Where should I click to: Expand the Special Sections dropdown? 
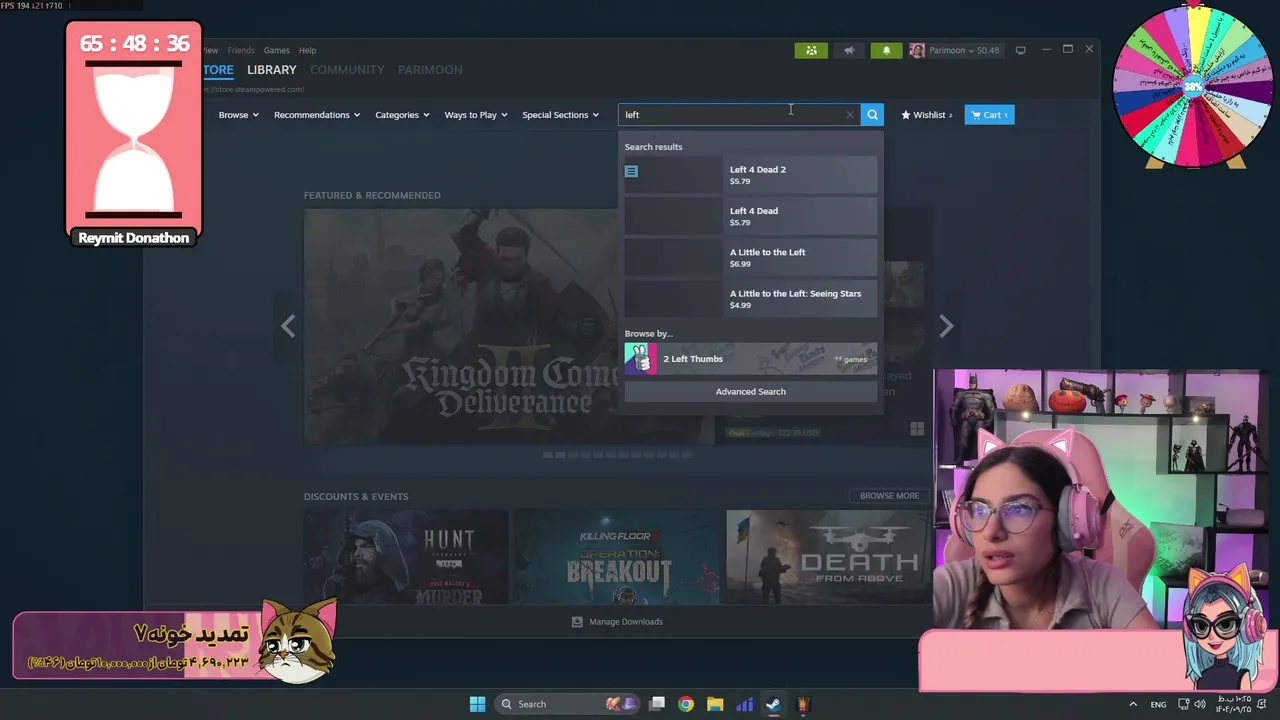click(x=560, y=115)
